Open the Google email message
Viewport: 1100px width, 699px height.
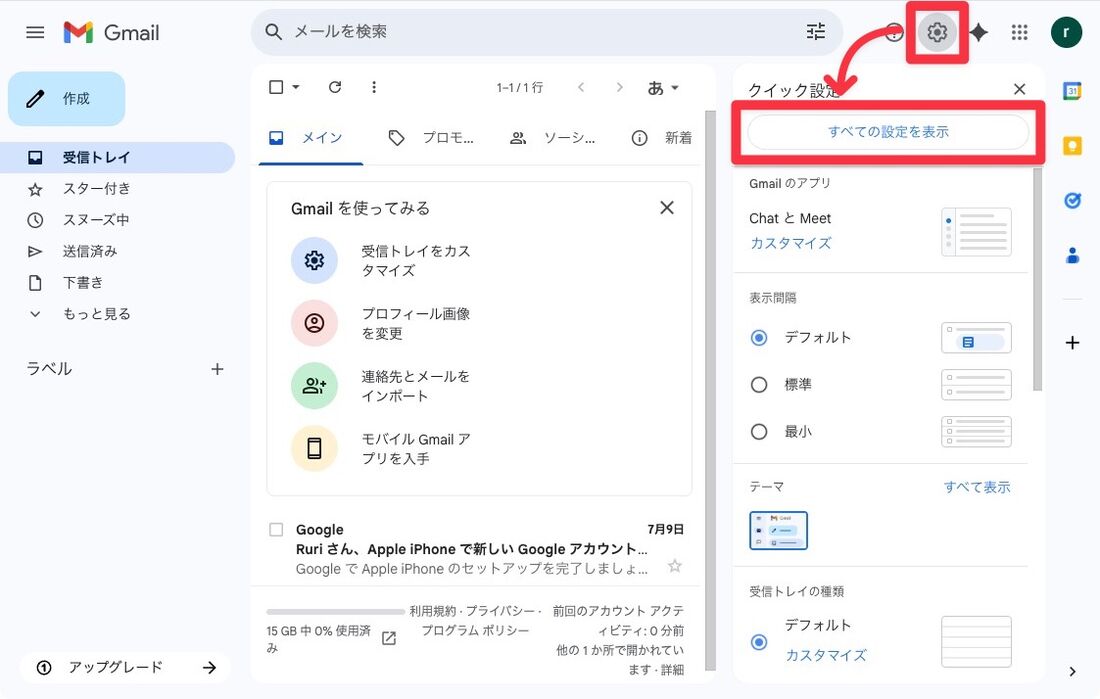[x=477, y=549]
